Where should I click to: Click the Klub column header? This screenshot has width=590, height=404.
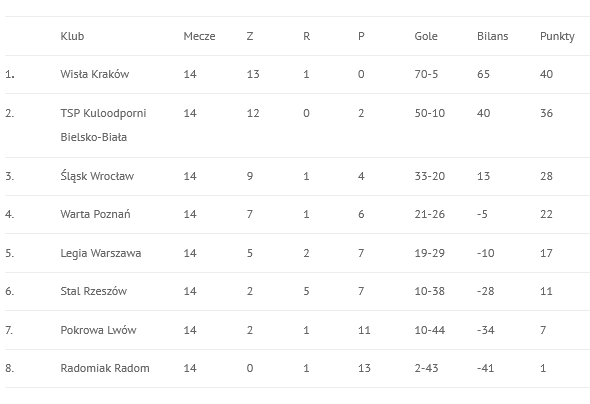pyautogui.click(x=72, y=36)
